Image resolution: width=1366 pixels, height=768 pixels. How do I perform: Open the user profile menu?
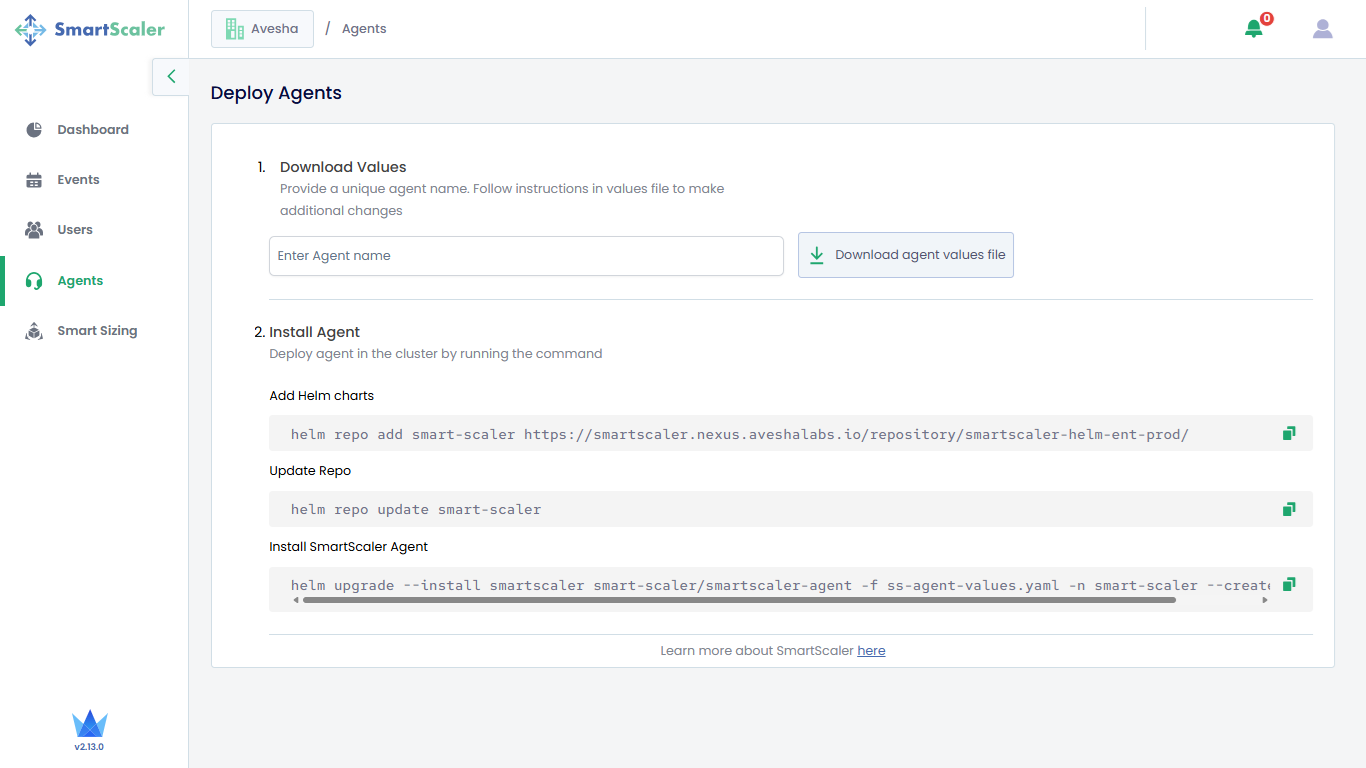tap(1323, 29)
